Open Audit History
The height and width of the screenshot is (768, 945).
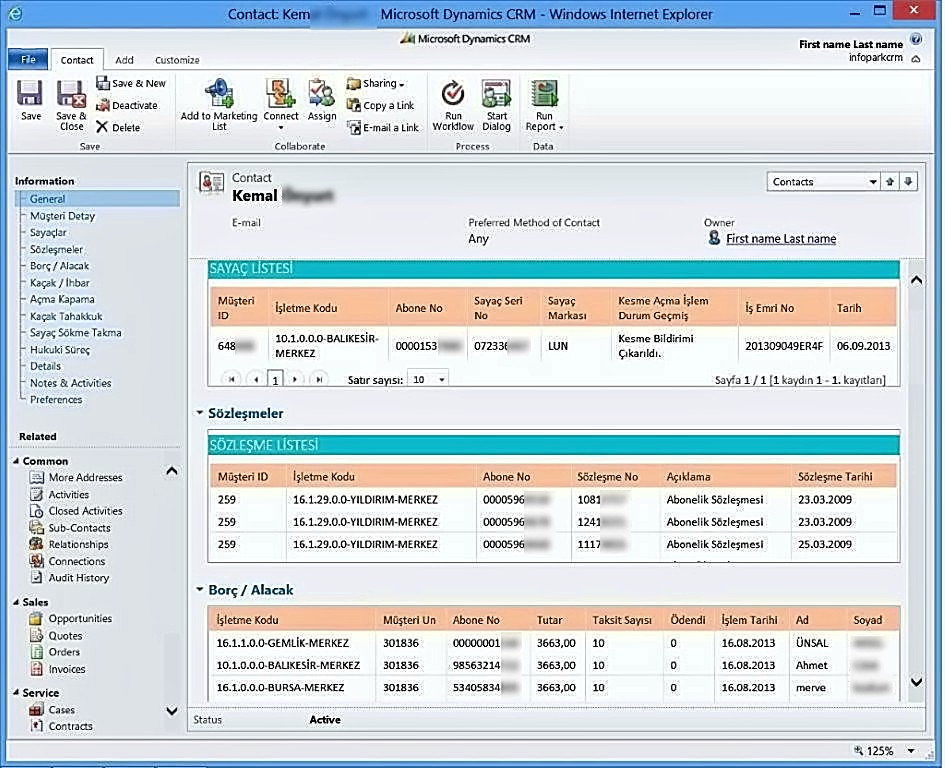[x=70, y=578]
